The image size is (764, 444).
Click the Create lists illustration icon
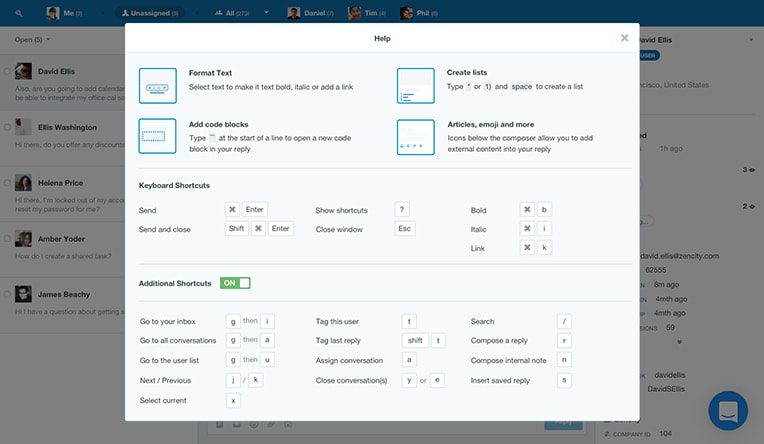(416, 86)
